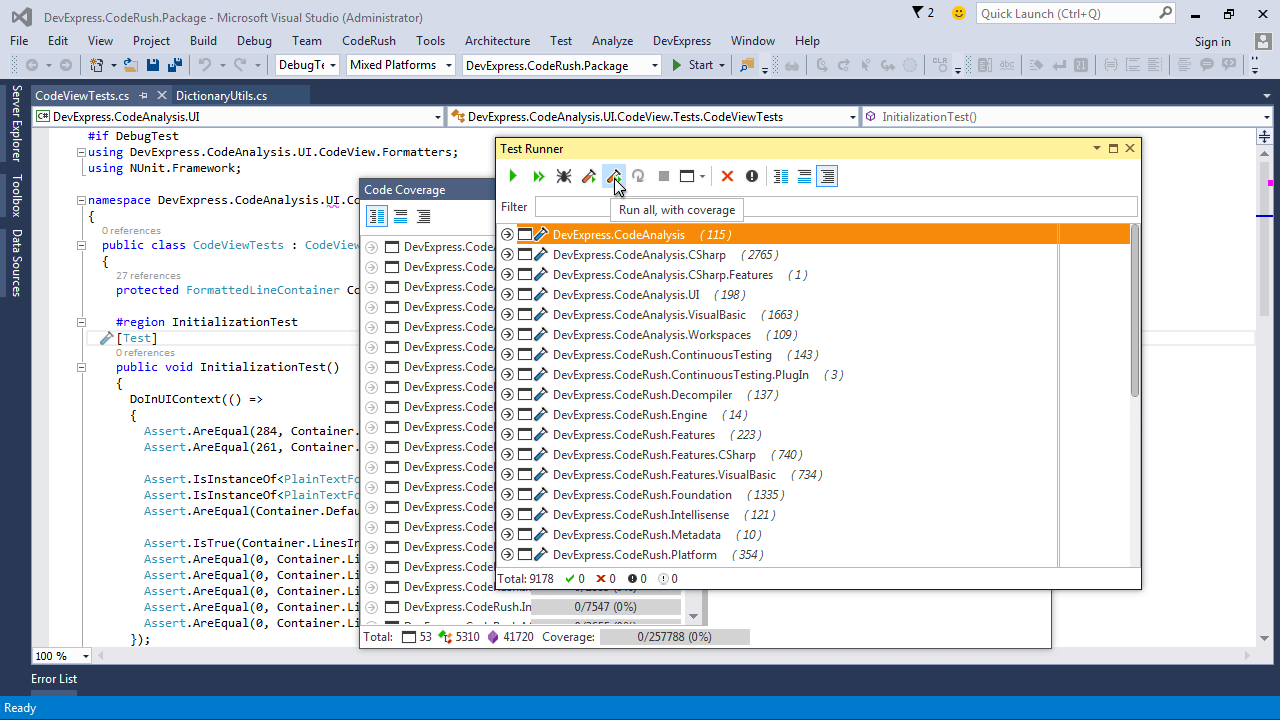The height and width of the screenshot is (720, 1280).
Task: Click the exclamation mark icon in Test Runner
Action: 752,176
